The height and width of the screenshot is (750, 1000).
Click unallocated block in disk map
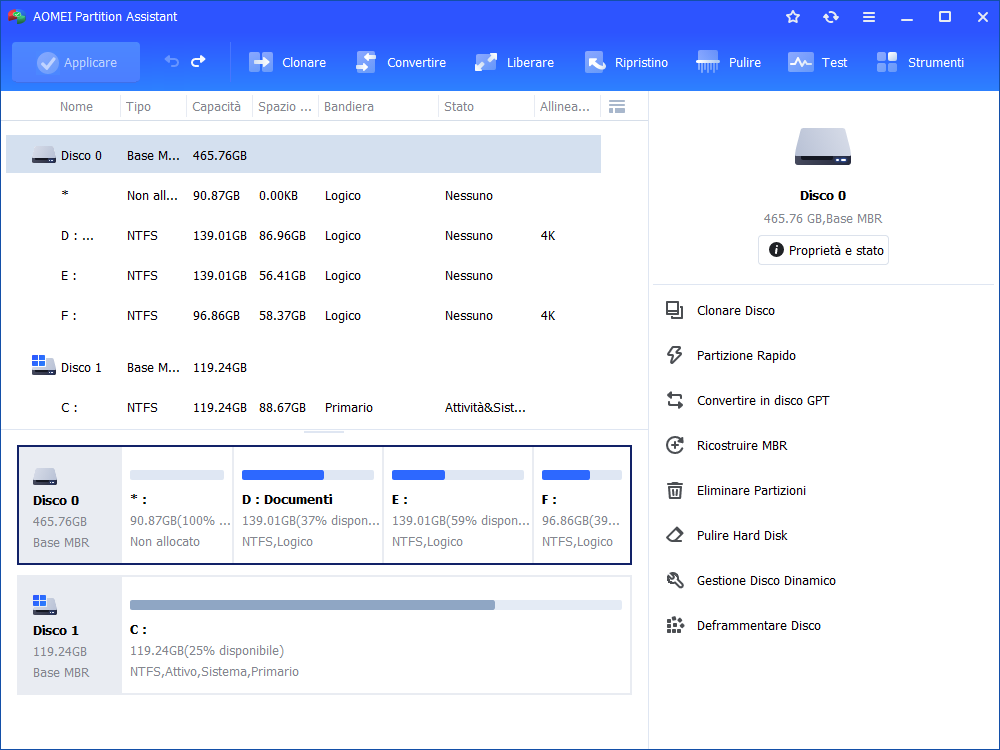coord(177,505)
